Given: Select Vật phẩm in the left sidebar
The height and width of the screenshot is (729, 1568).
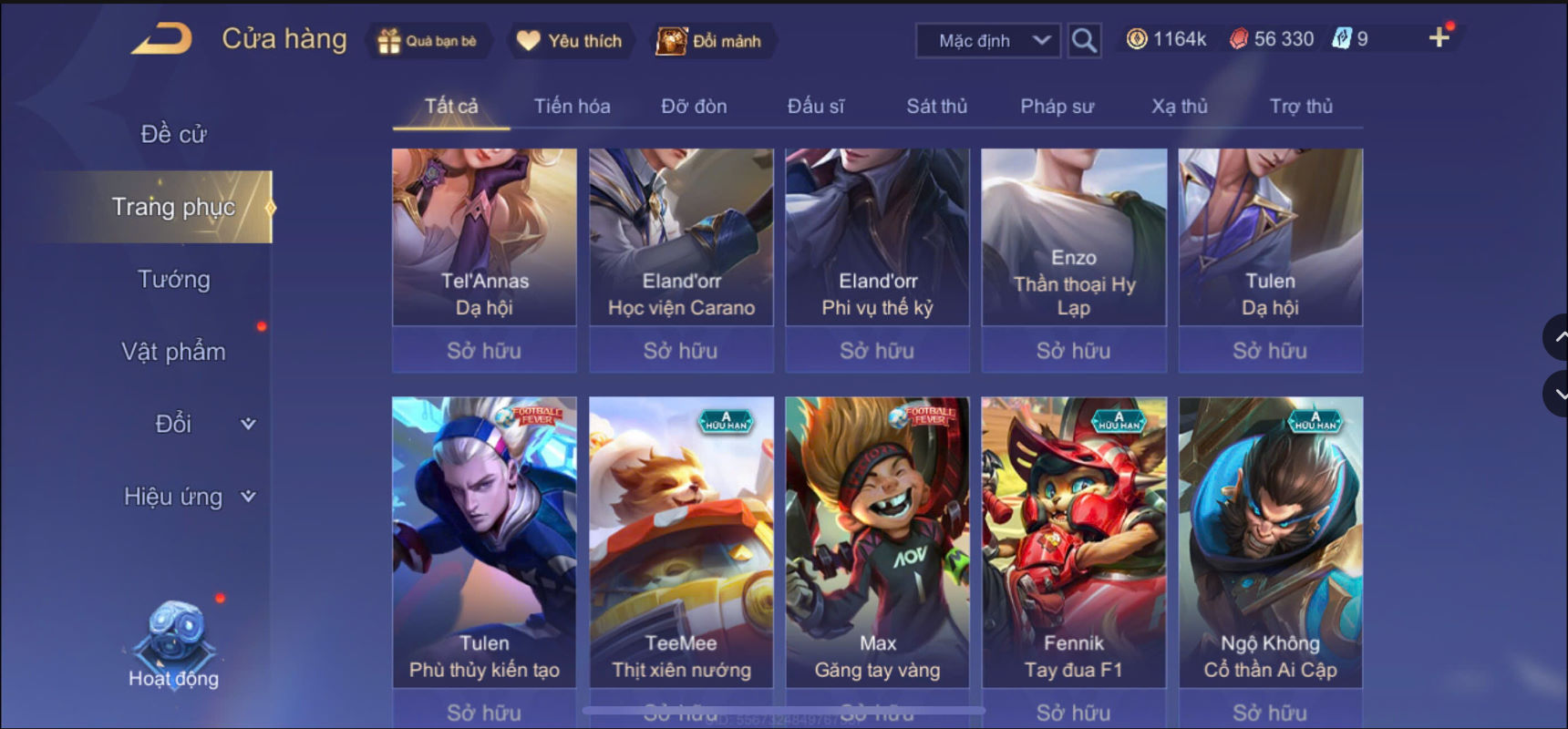Looking at the screenshot, I should (173, 352).
